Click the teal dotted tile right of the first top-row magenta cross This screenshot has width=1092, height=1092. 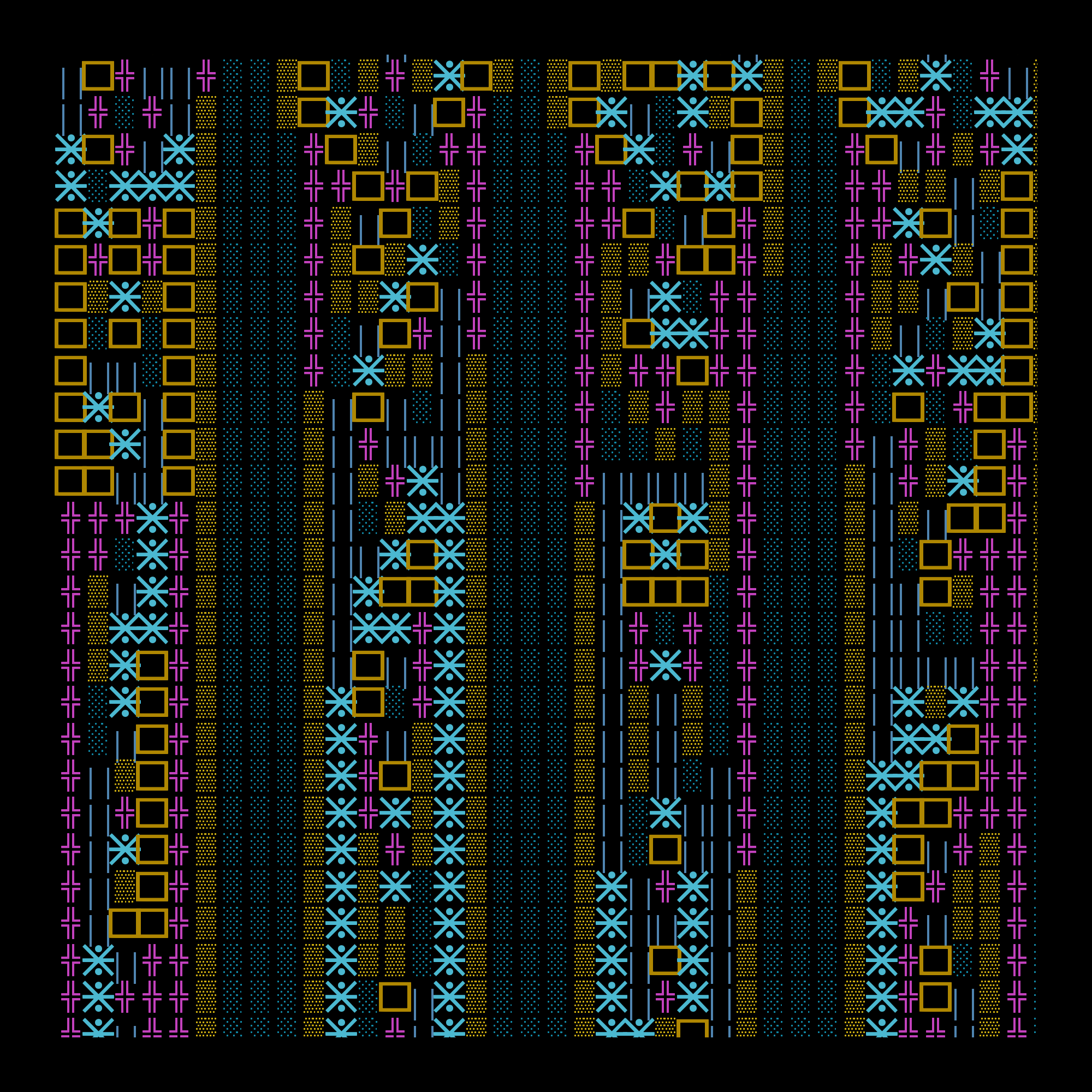(x=233, y=76)
